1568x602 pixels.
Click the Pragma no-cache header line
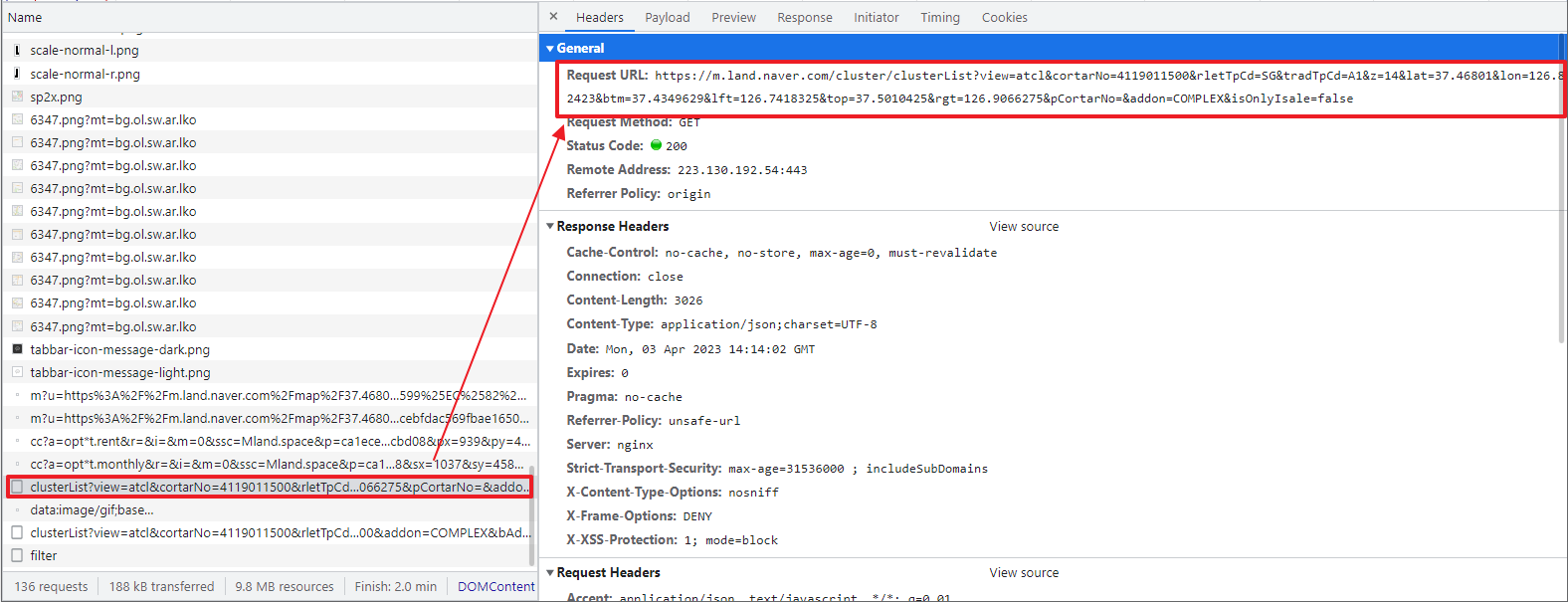[x=624, y=397]
